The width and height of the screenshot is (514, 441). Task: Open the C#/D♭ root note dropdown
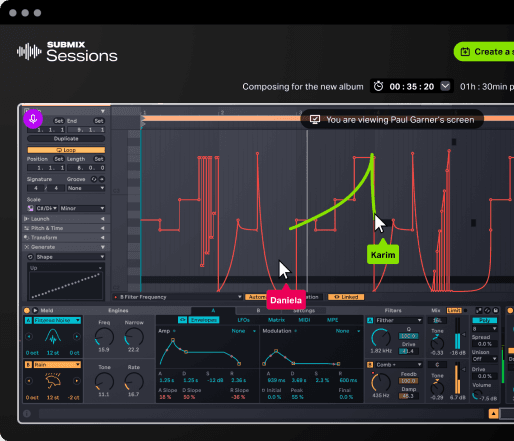[47, 208]
